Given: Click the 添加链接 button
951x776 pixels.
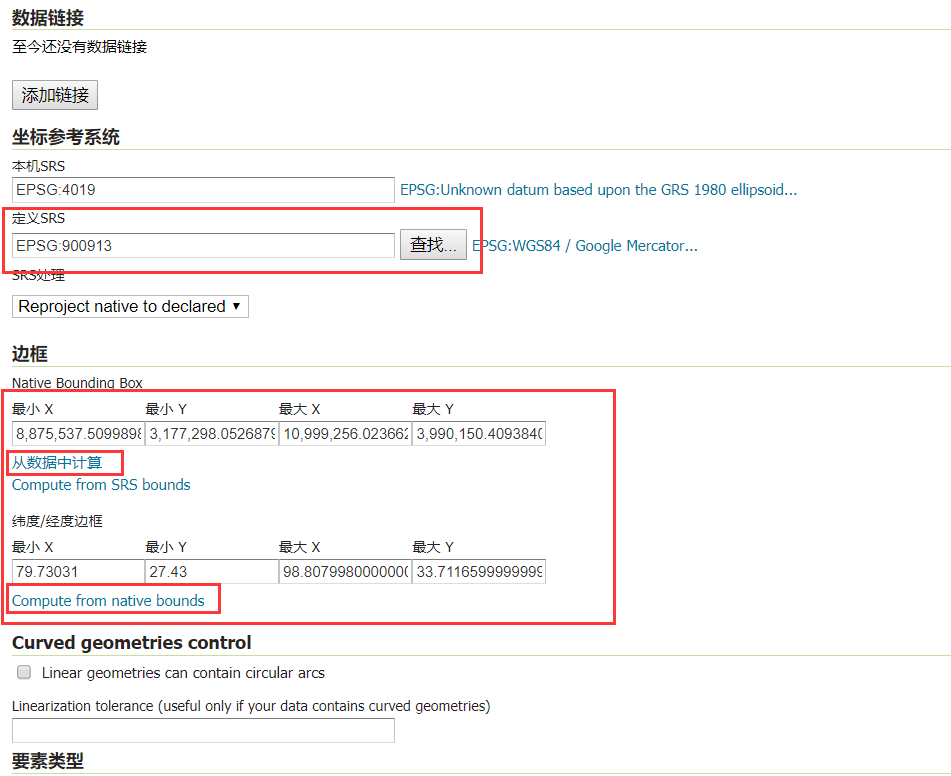Looking at the screenshot, I should pyautogui.click(x=54, y=94).
